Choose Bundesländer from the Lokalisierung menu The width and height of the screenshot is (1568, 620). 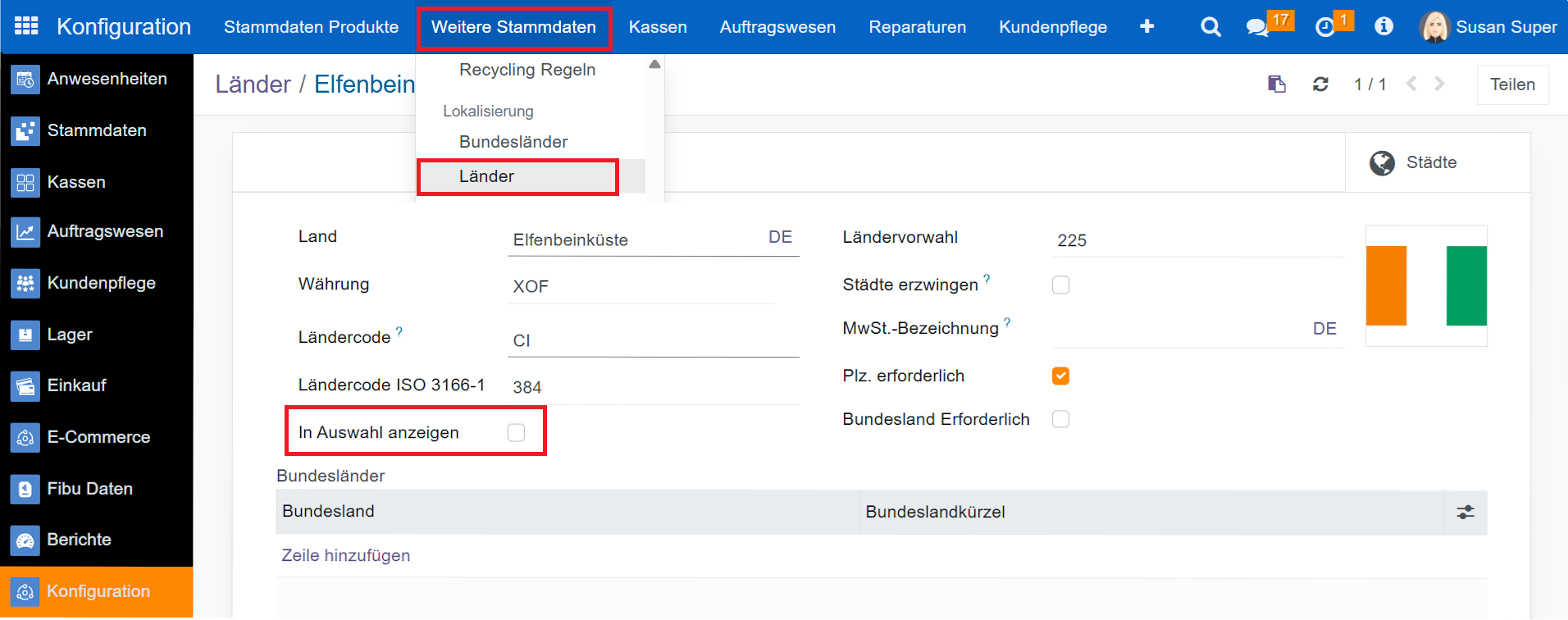513,142
